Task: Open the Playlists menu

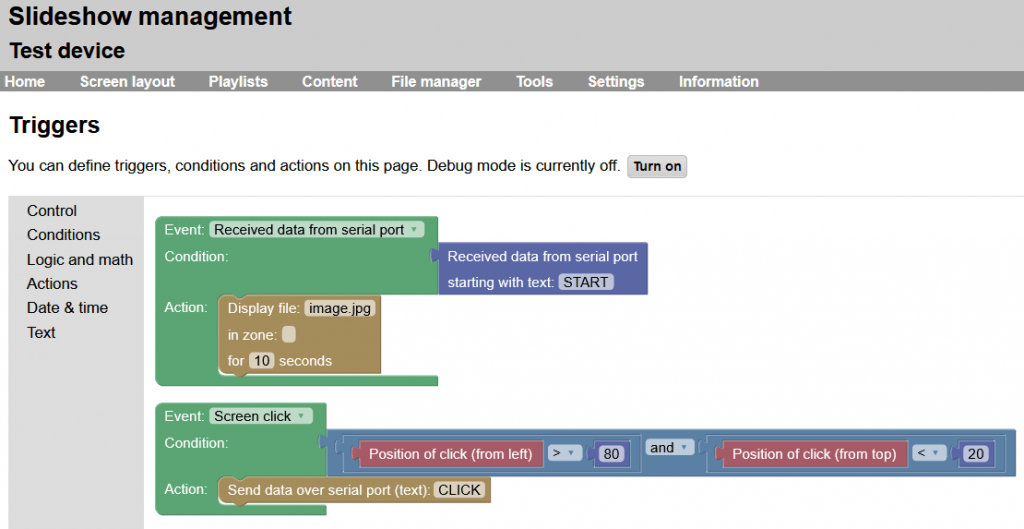Action: pos(238,82)
